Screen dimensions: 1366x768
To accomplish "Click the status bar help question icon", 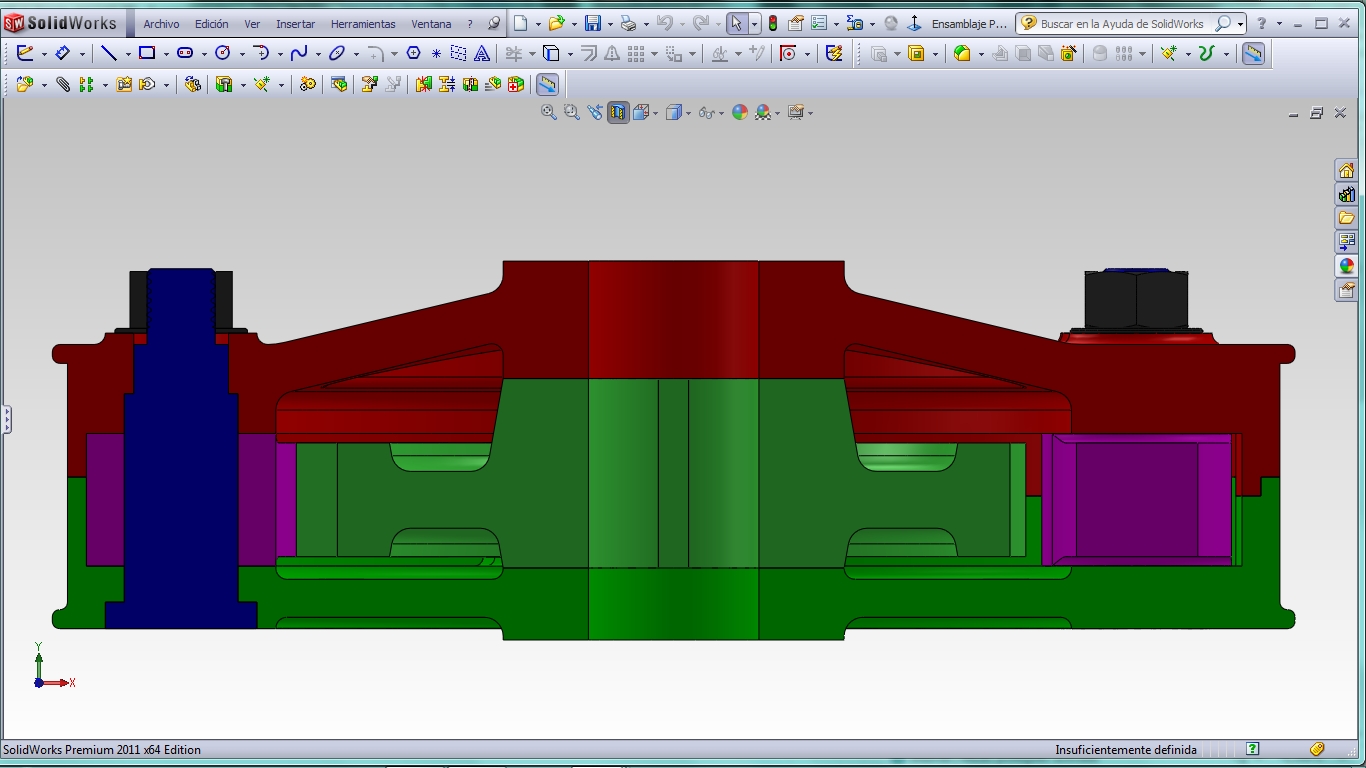I will coord(1252,749).
